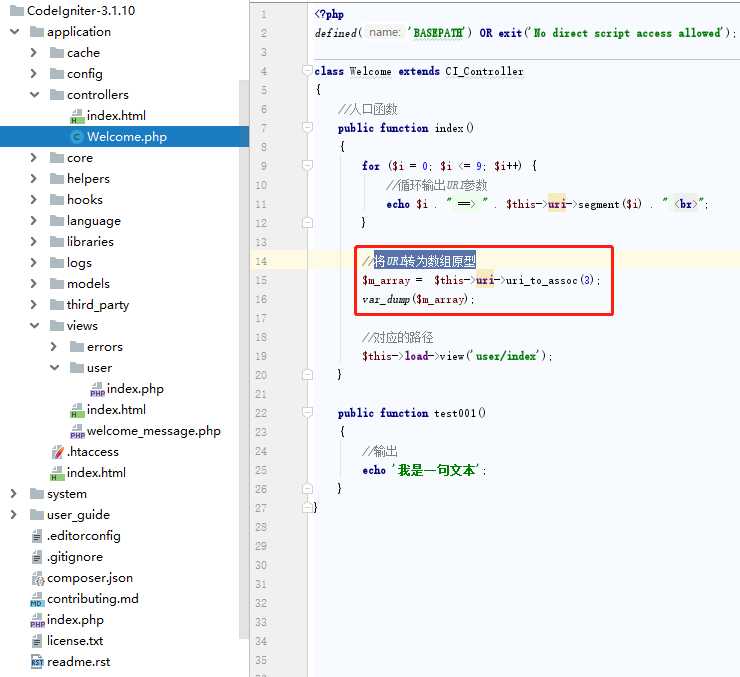Expand the helpers folder arrow
The image size is (740, 677).
point(34,178)
